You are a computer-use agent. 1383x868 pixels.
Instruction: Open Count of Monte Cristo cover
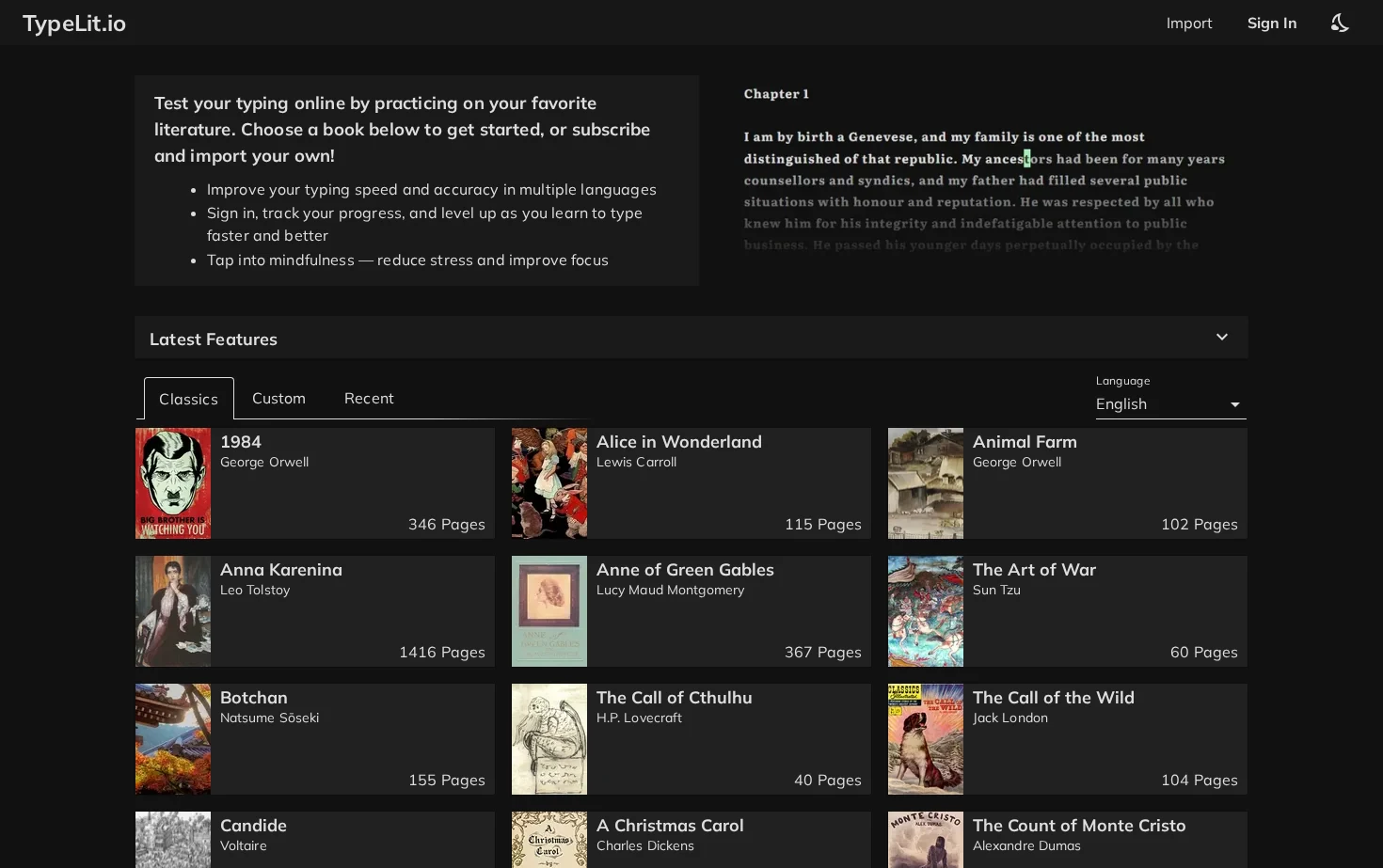point(926,840)
